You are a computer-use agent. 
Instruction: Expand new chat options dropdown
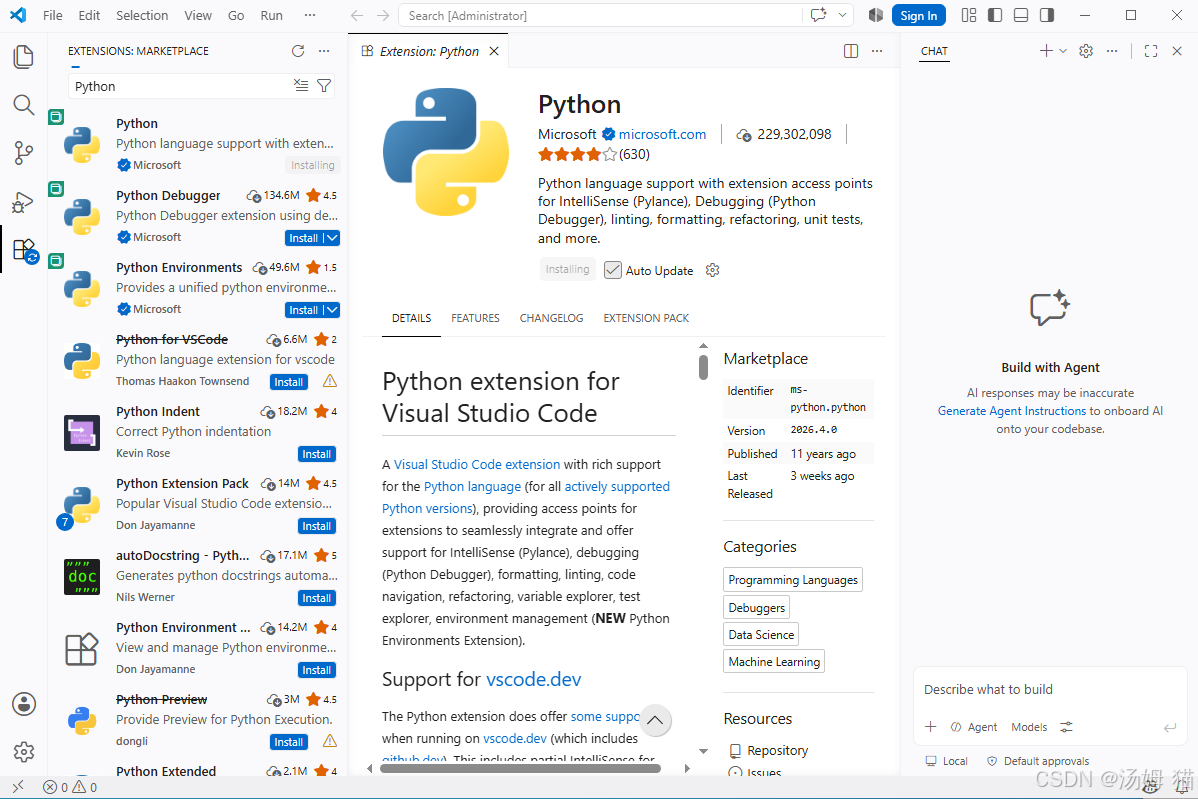pos(1063,51)
